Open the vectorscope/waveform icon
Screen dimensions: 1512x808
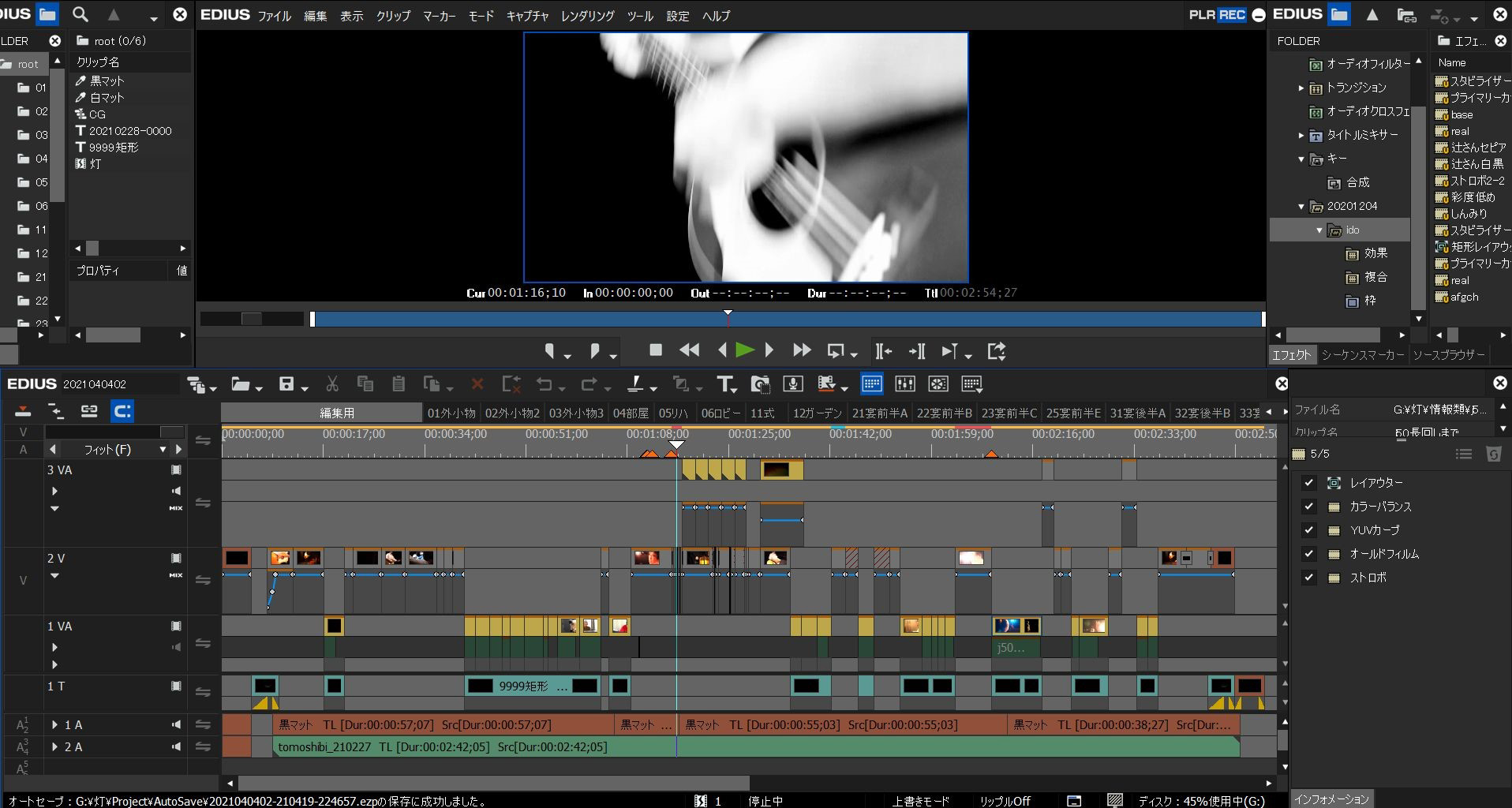(938, 384)
